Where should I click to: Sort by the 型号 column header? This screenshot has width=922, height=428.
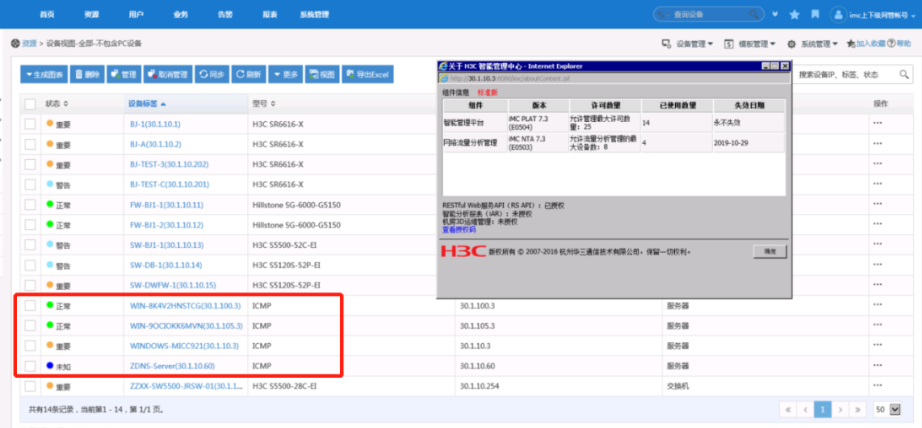263,104
